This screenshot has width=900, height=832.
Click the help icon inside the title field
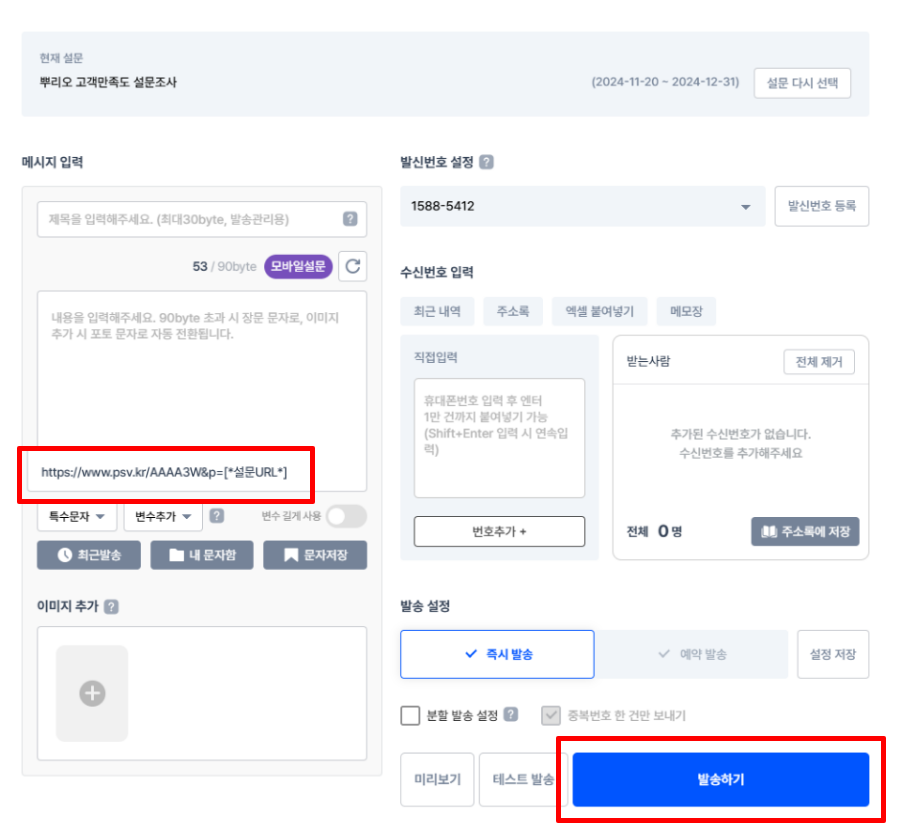coord(350,219)
